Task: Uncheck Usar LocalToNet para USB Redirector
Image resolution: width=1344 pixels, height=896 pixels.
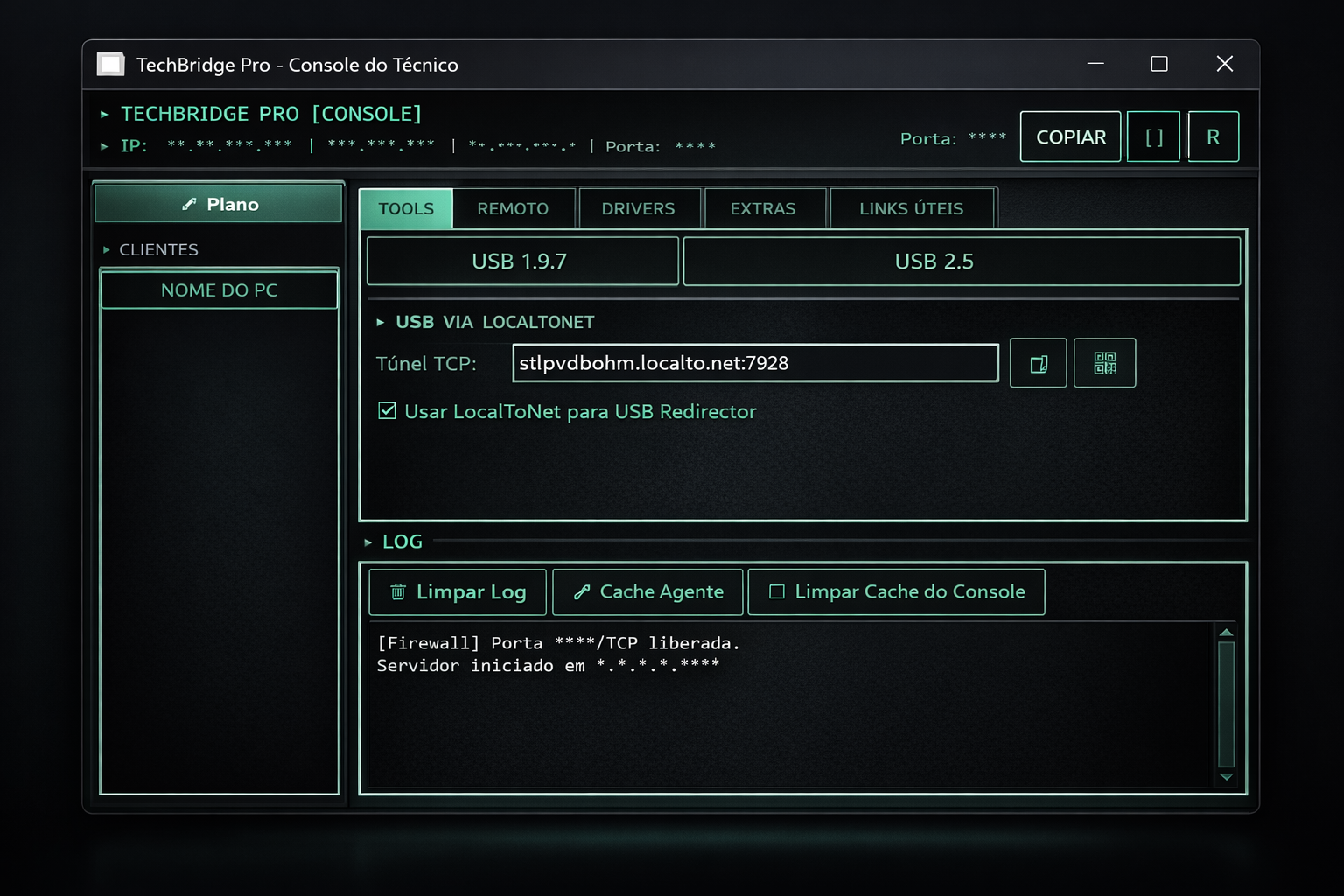Action: point(387,411)
